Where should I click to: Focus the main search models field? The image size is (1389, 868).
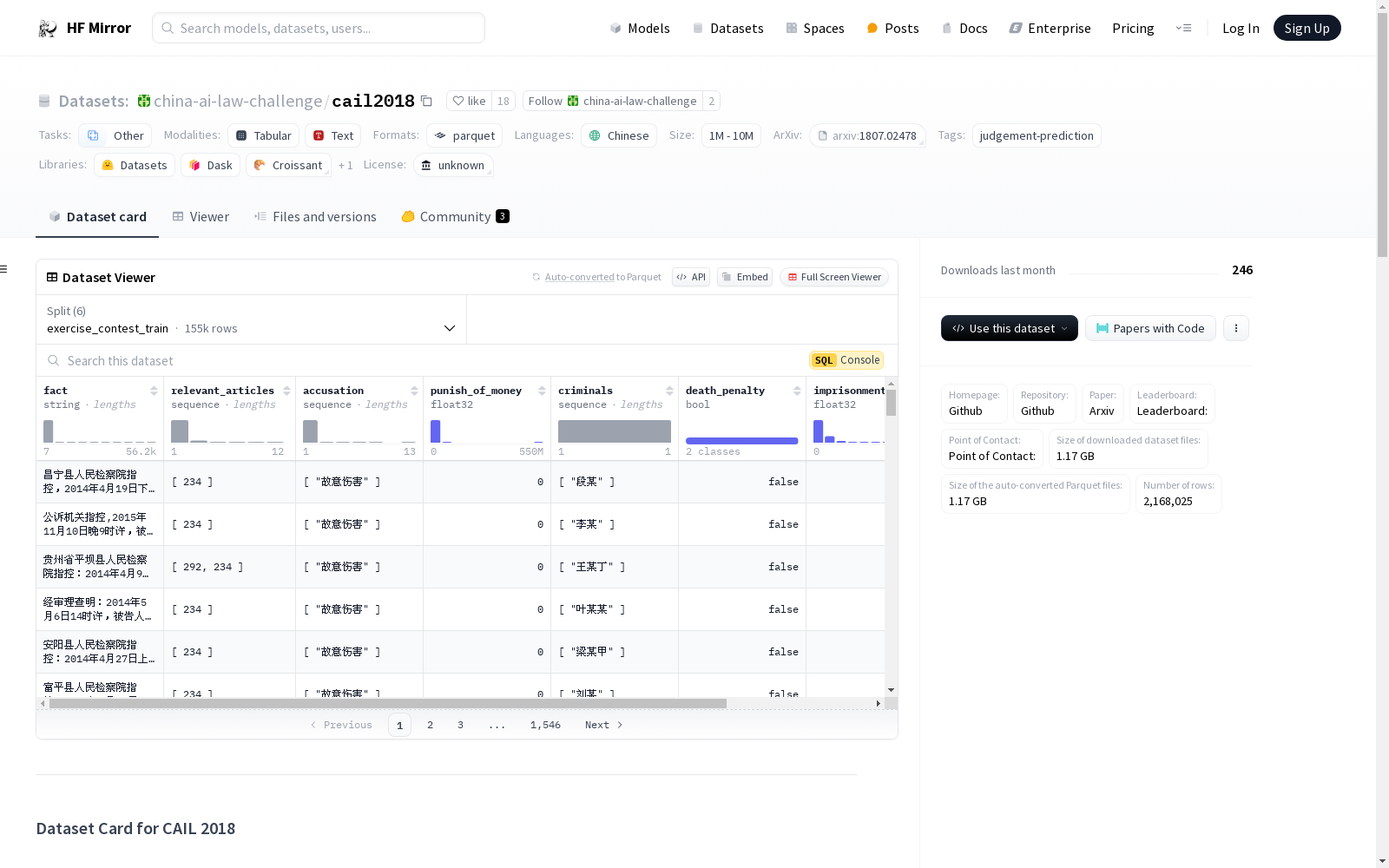pos(319,28)
